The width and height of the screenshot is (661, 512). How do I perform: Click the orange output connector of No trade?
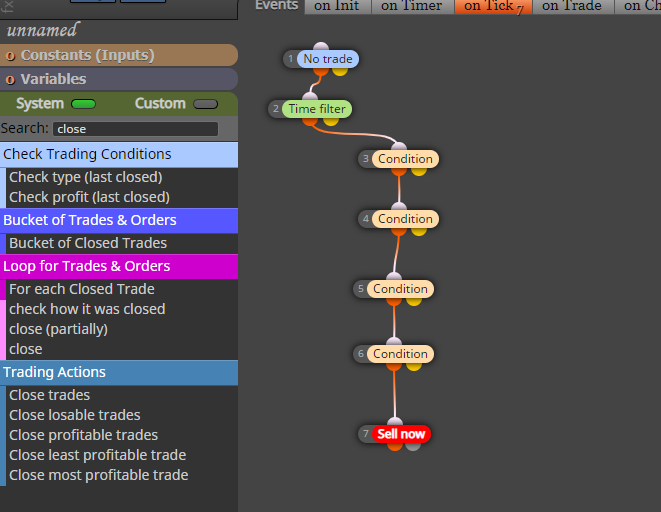tap(321, 72)
